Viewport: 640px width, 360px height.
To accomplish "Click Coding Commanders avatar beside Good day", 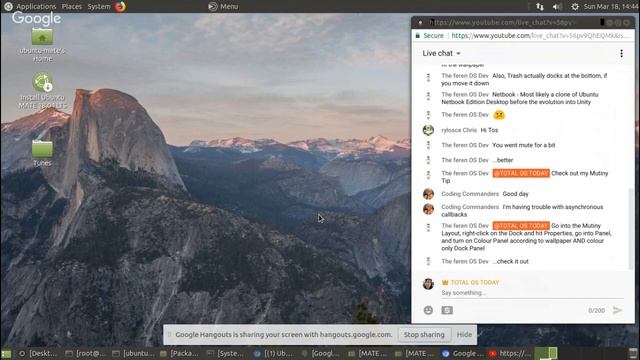I will (428, 193).
